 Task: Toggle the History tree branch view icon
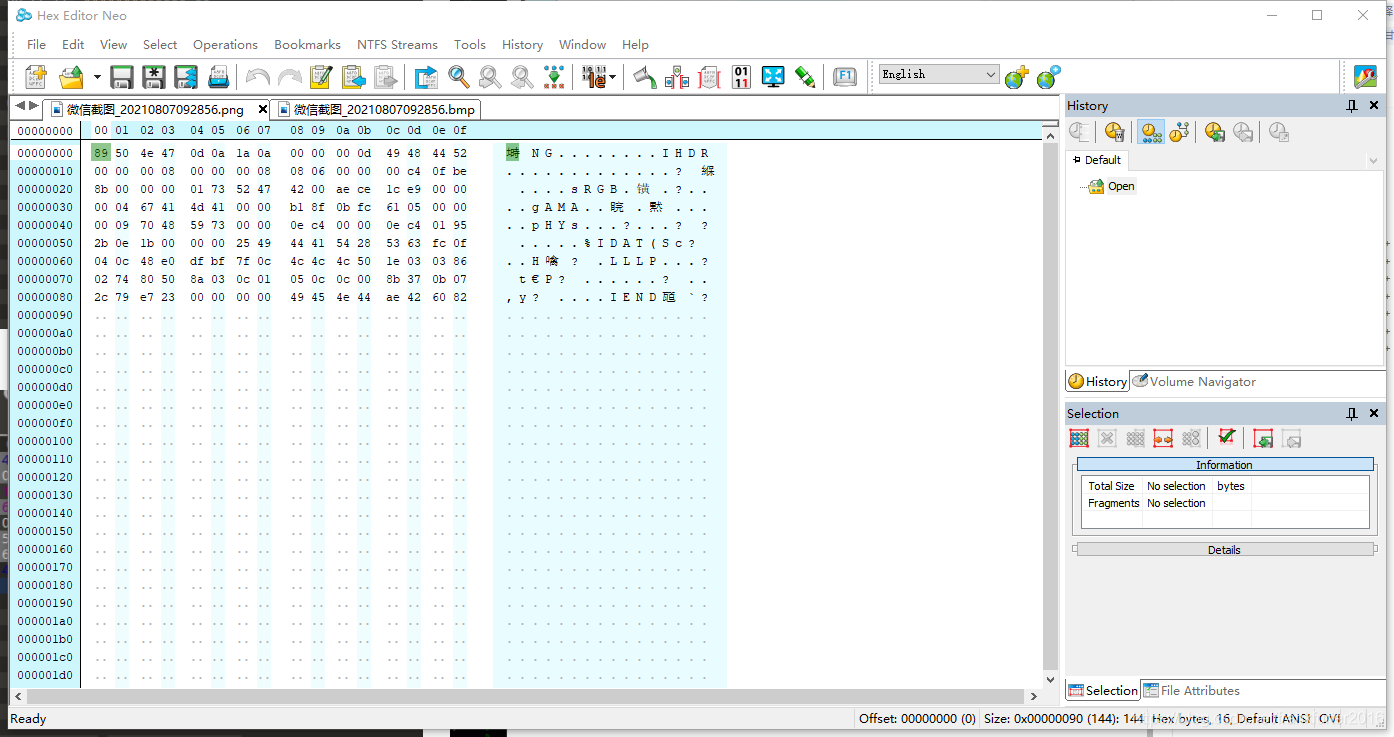1179,132
